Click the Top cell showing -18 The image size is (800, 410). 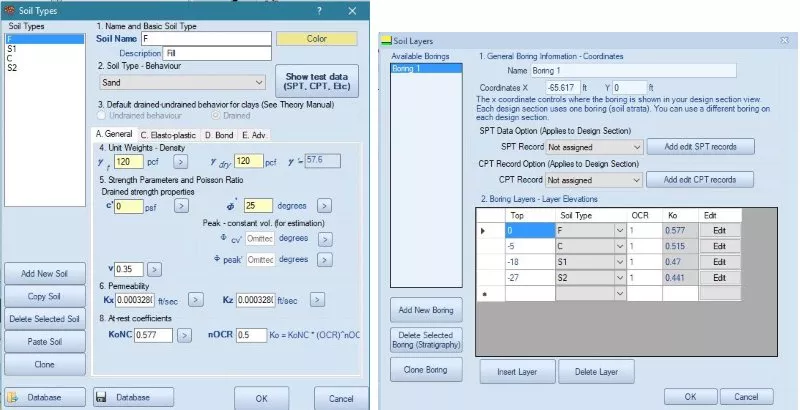point(530,263)
